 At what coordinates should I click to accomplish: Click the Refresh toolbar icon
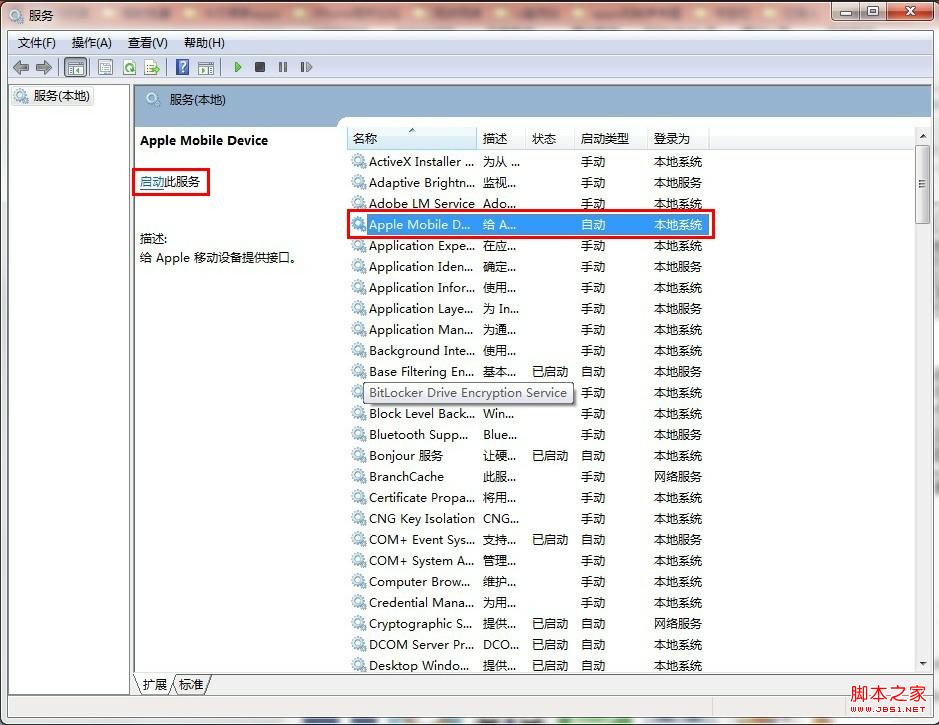click(x=129, y=67)
